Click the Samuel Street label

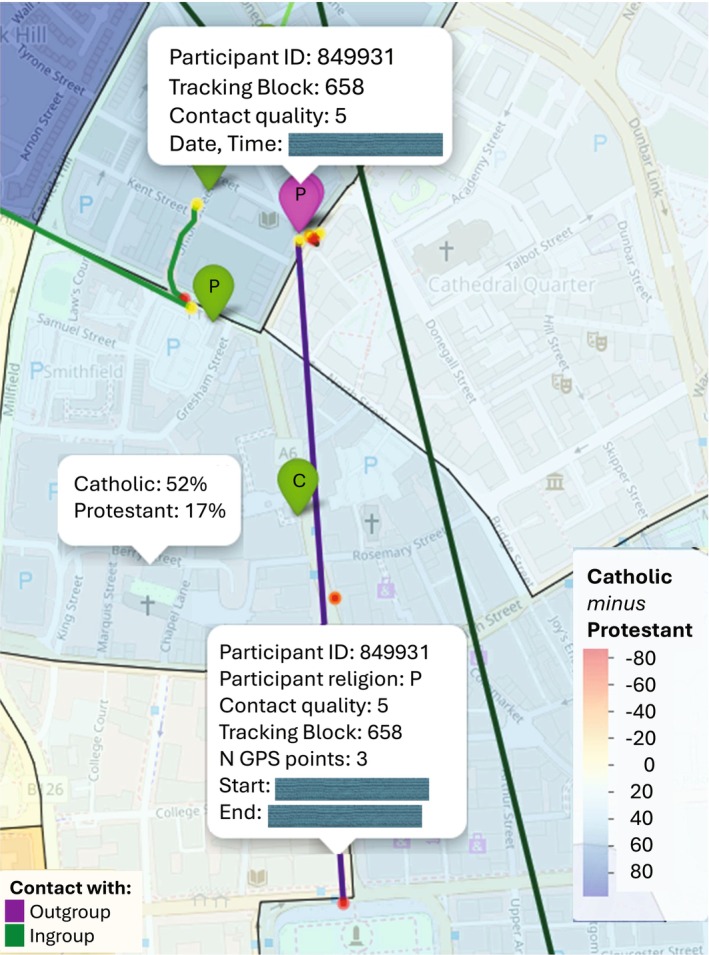coord(76,330)
